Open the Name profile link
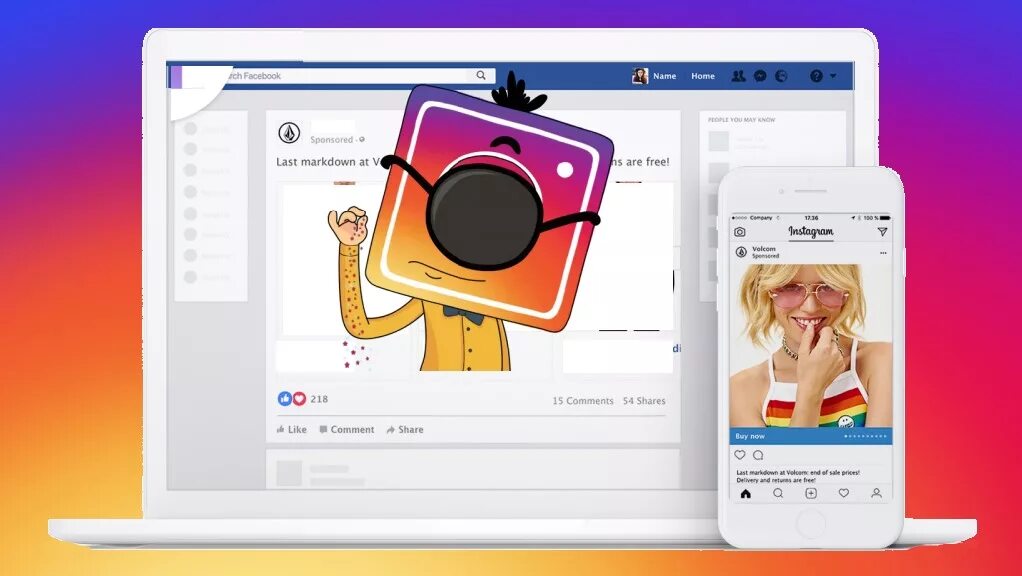Viewport: 1022px width, 576px height. pyautogui.click(x=664, y=76)
